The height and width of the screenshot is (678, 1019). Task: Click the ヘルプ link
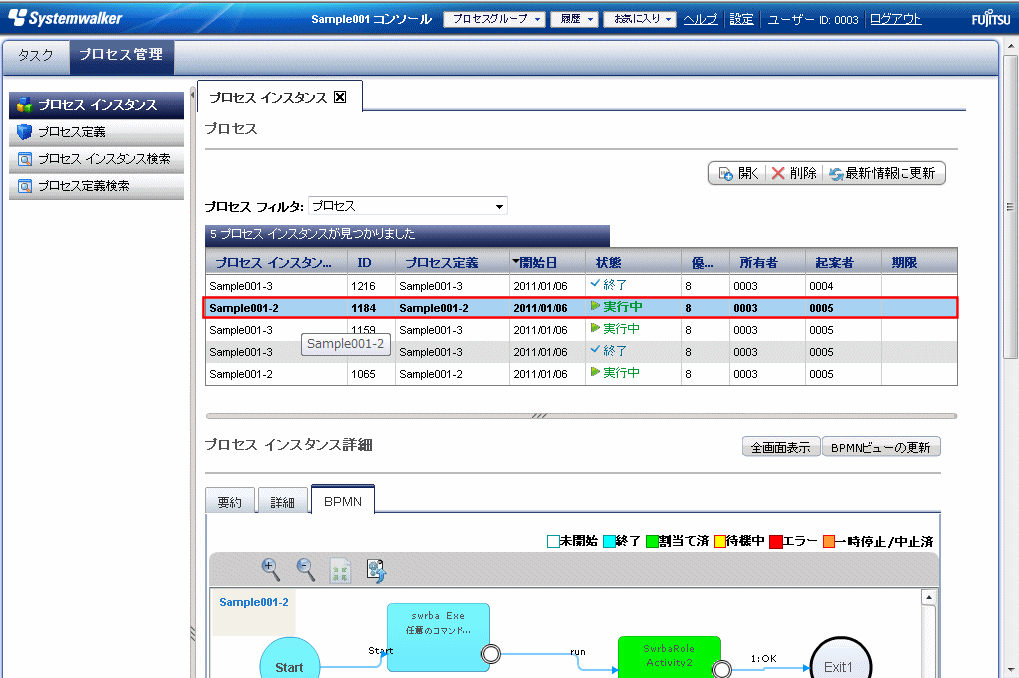tap(700, 19)
